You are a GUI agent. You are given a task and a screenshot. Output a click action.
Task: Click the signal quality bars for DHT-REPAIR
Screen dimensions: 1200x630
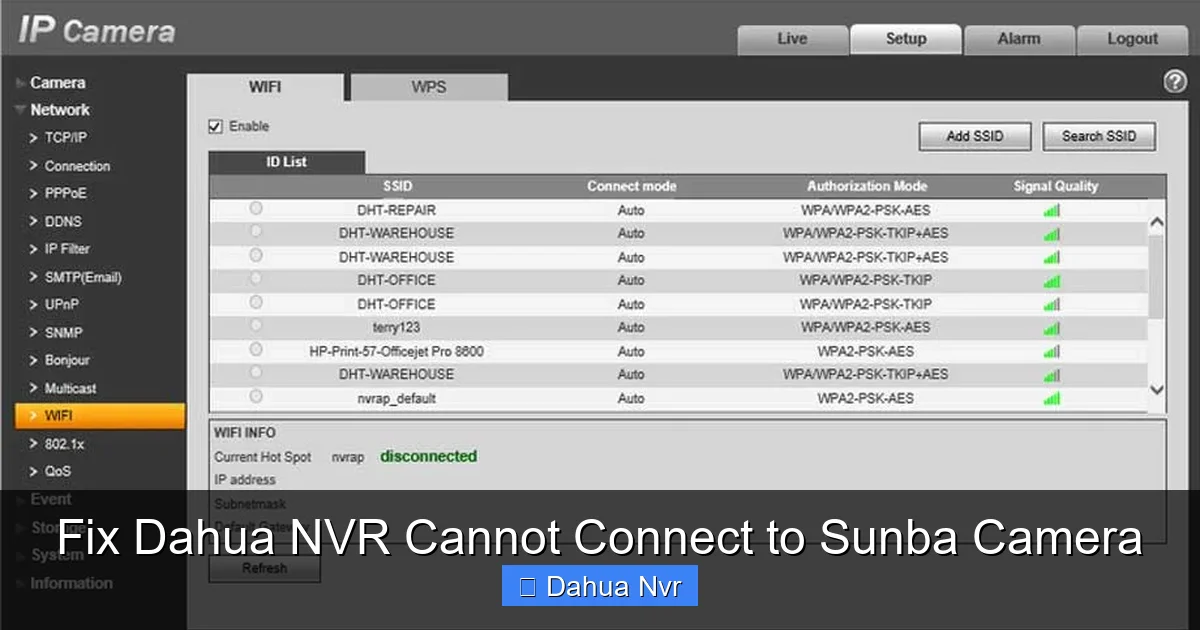pyautogui.click(x=1051, y=210)
